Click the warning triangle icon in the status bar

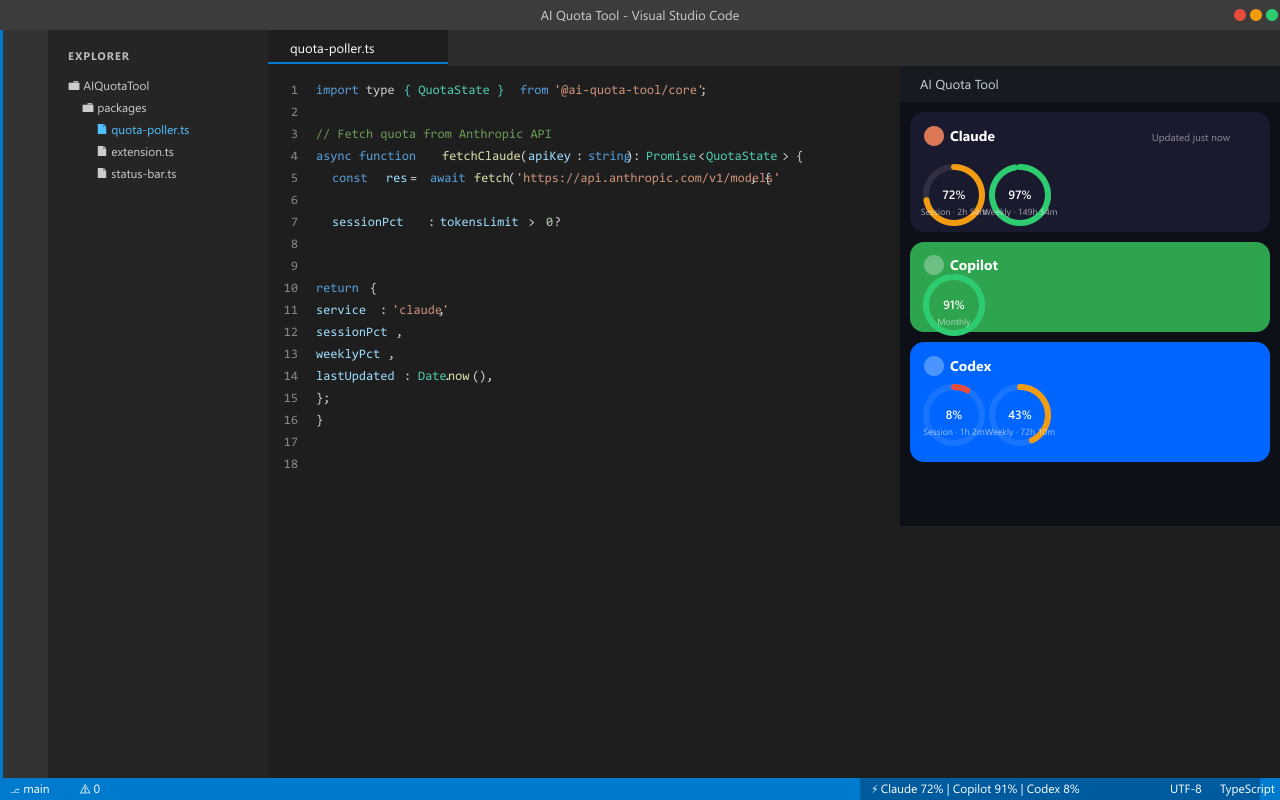(85, 789)
